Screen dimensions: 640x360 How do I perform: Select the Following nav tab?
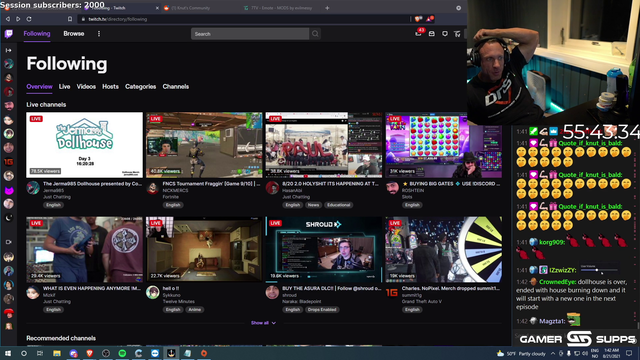[x=37, y=33]
